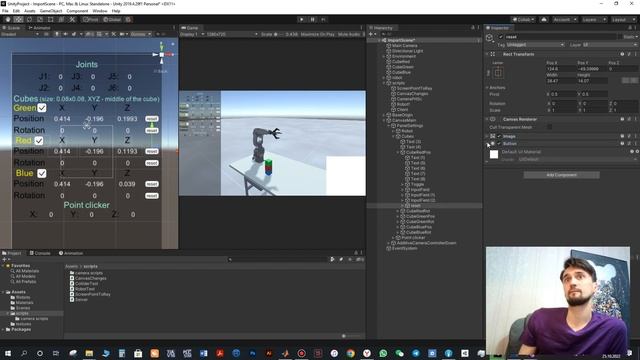Open the custom editor tools icon
The height and width of the screenshot is (360, 640).
tap(72, 19)
